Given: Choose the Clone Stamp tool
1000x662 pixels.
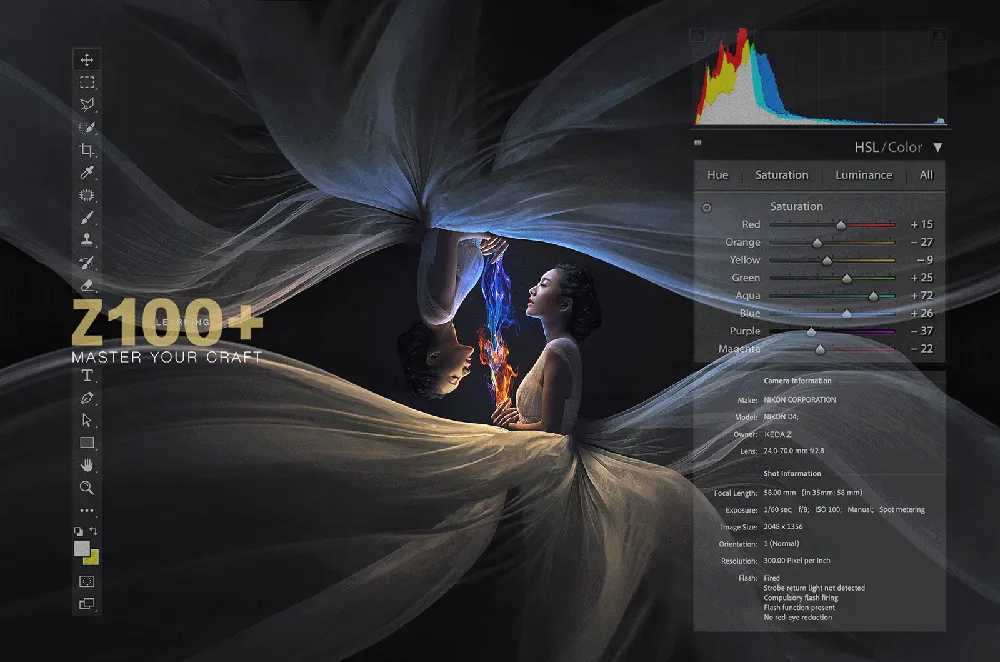Looking at the screenshot, I should pos(87,240).
